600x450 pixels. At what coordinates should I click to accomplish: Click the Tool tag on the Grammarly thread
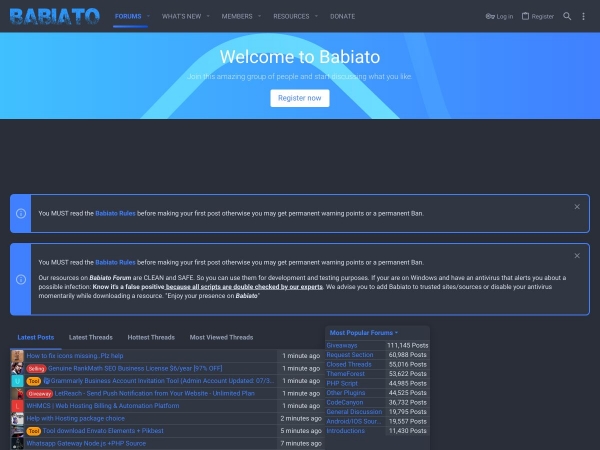click(34, 381)
